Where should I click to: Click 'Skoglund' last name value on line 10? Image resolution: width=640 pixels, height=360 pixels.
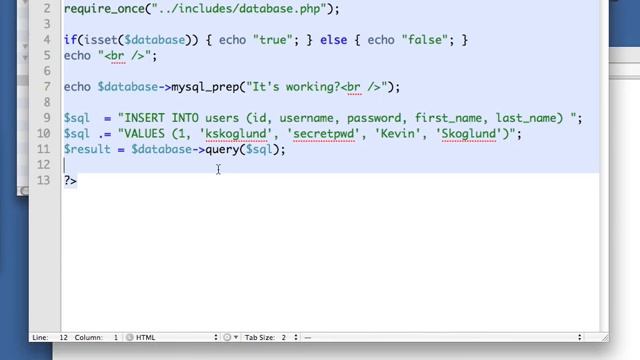[469, 134]
